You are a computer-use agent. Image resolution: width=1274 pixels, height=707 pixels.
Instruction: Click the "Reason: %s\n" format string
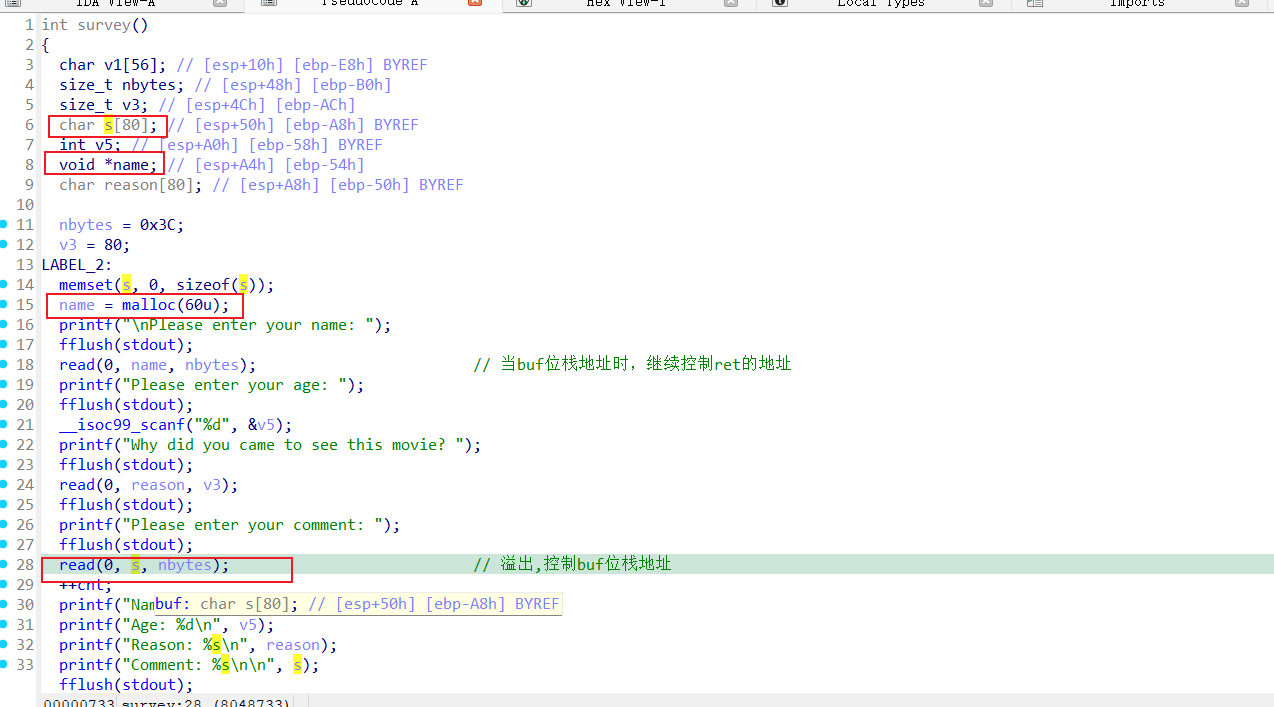point(189,645)
